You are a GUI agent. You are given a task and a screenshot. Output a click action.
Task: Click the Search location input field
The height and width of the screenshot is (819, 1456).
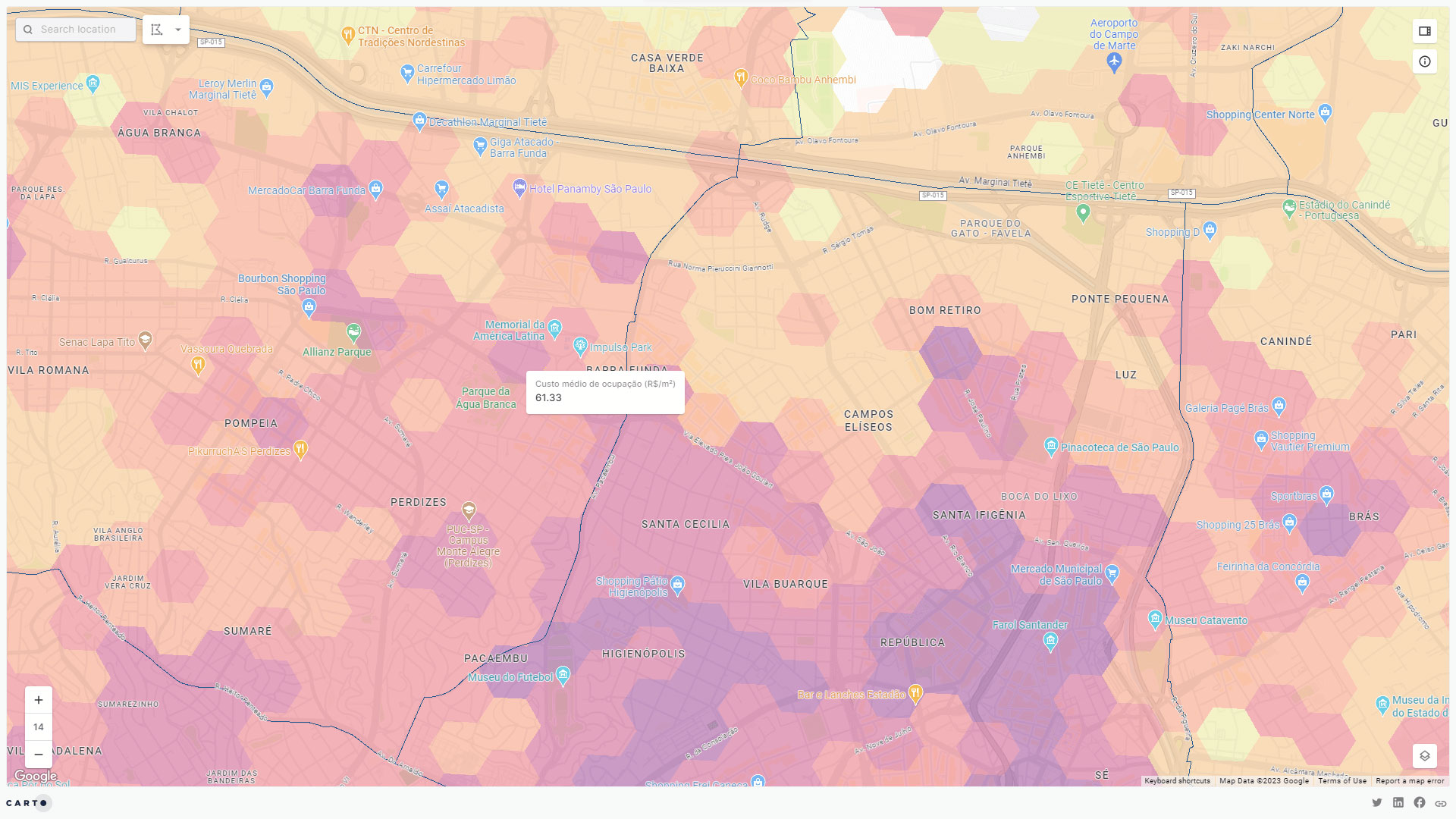76,30
